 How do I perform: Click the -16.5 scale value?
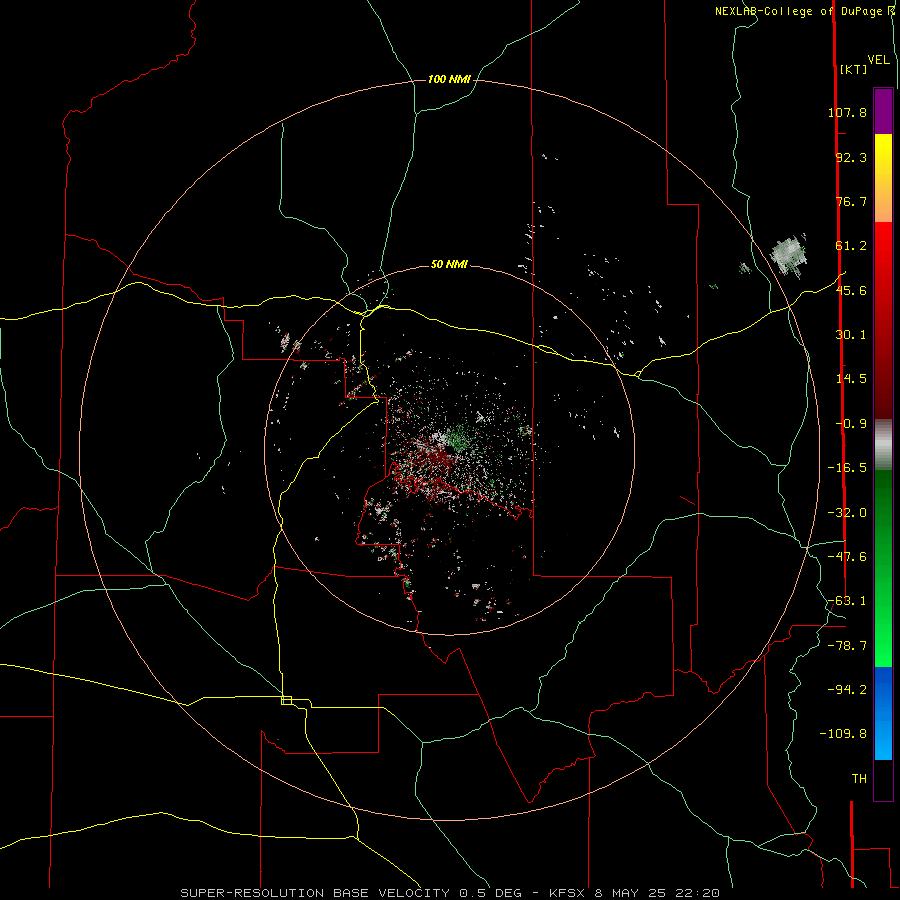(x=847, y=468)
